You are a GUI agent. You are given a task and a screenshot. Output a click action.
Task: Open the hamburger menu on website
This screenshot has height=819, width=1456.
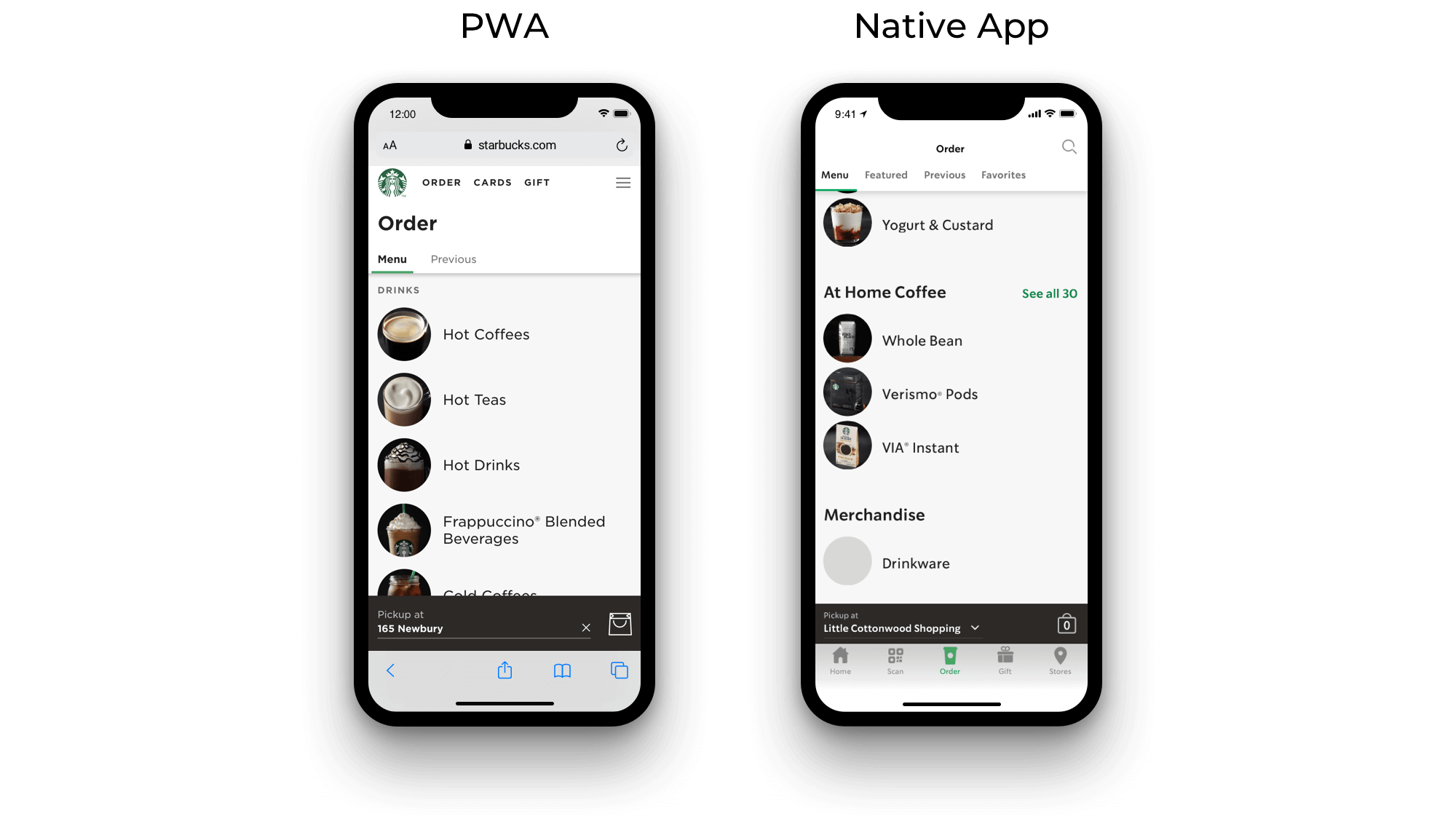(622, 181)
